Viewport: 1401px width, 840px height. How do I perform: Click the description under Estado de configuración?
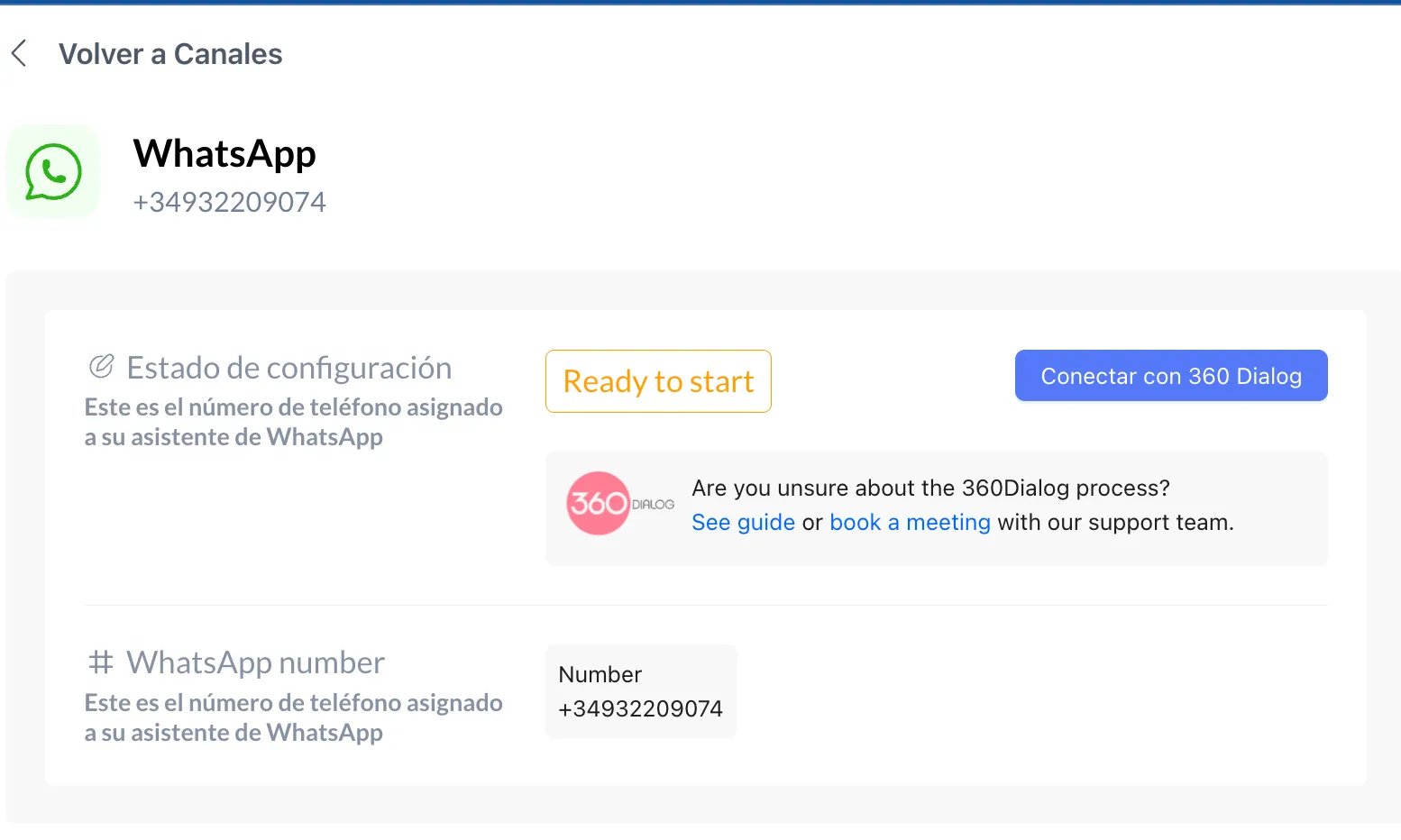coord(294,422)
